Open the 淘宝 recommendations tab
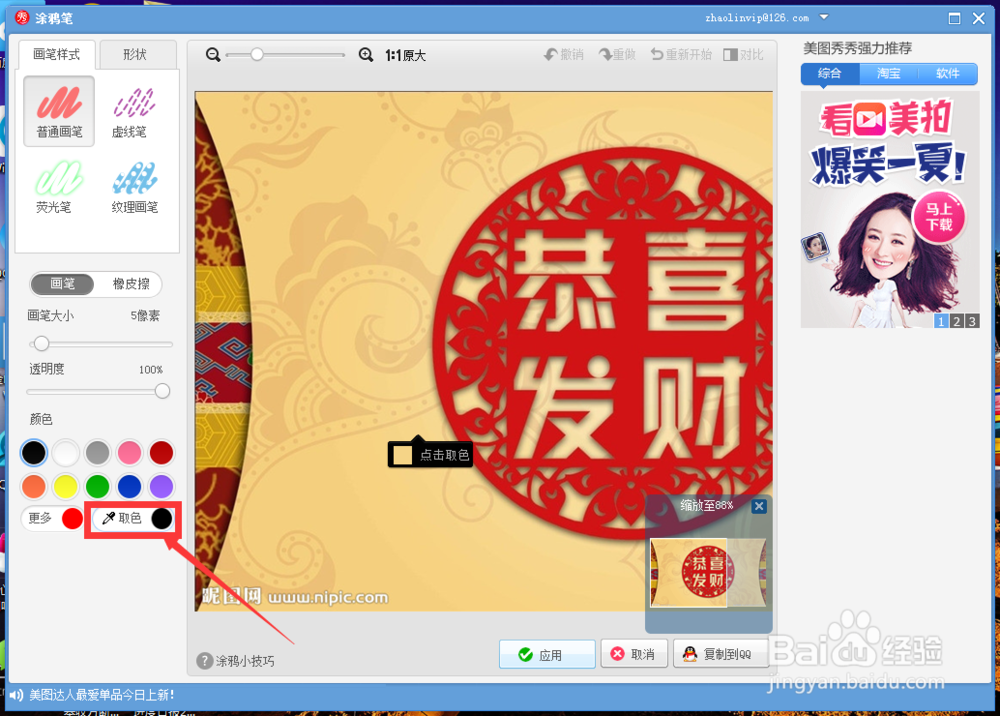 (890, 73)
